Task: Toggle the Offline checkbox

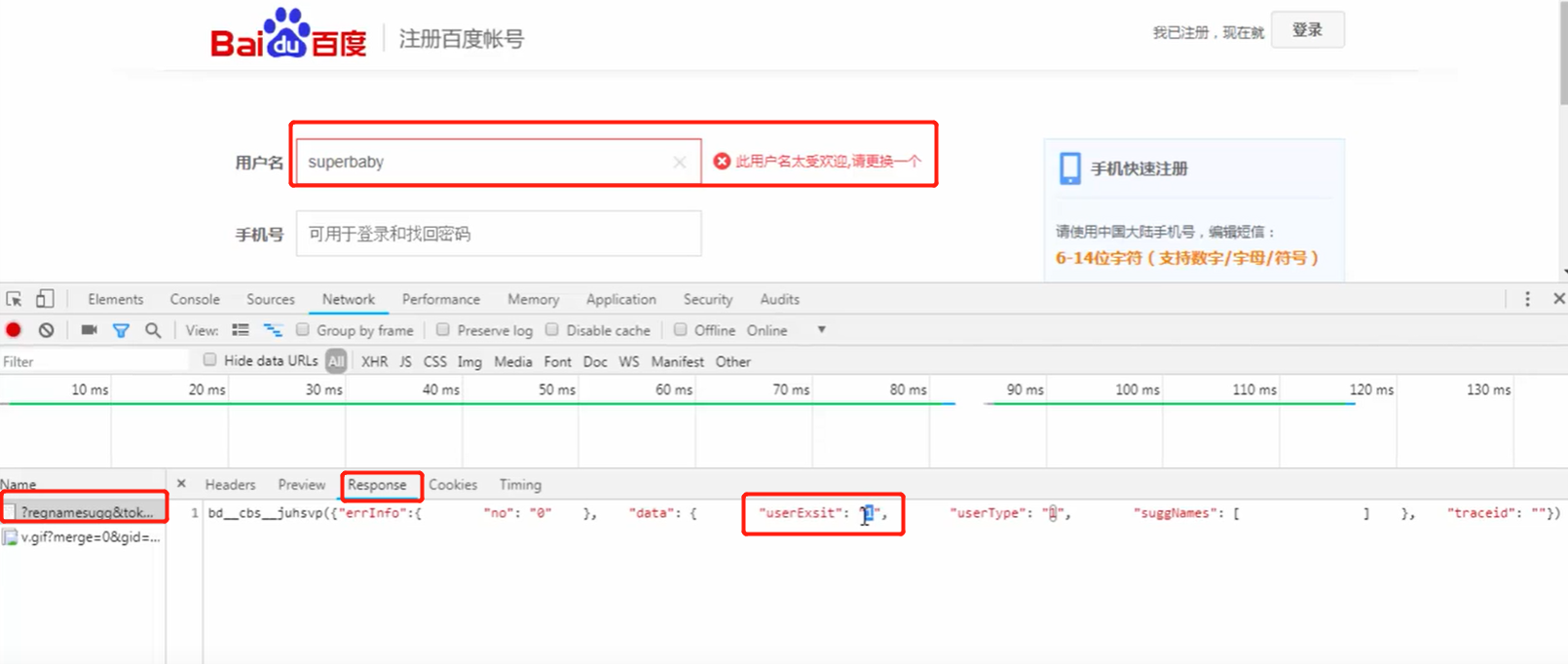Action: [681, 330]
